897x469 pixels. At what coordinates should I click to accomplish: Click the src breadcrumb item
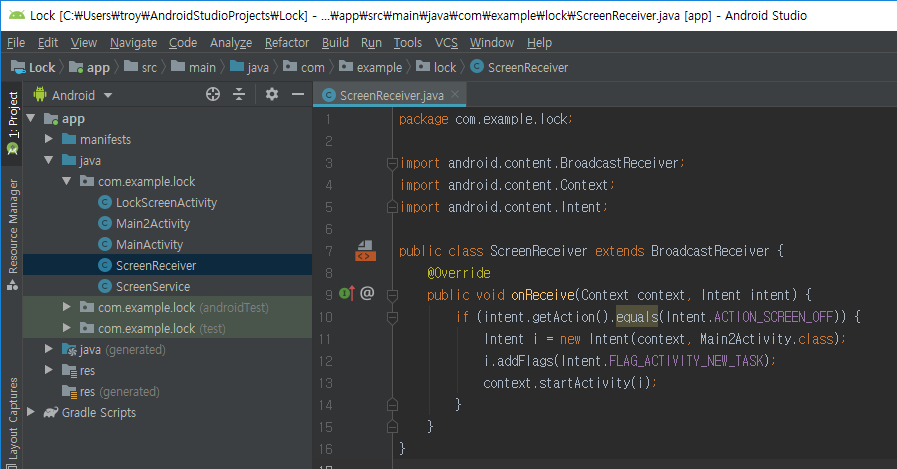141,67
